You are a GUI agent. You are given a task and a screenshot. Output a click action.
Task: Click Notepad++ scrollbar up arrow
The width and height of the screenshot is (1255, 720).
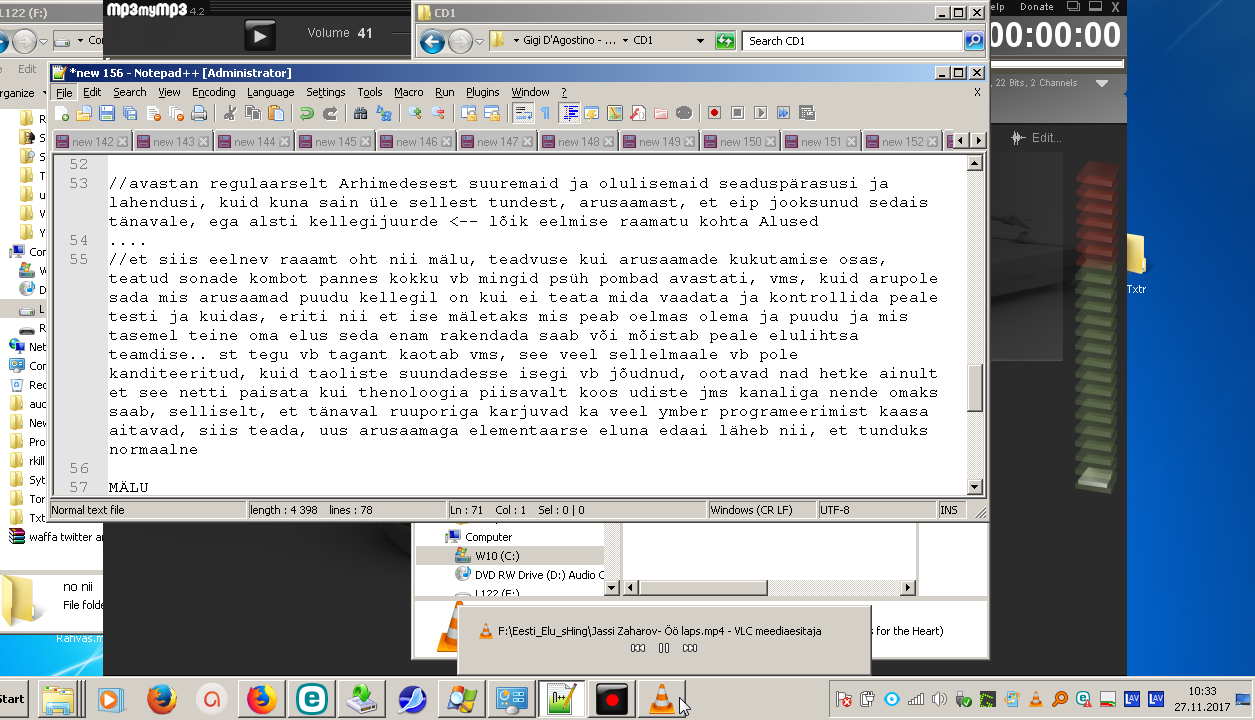976,163
